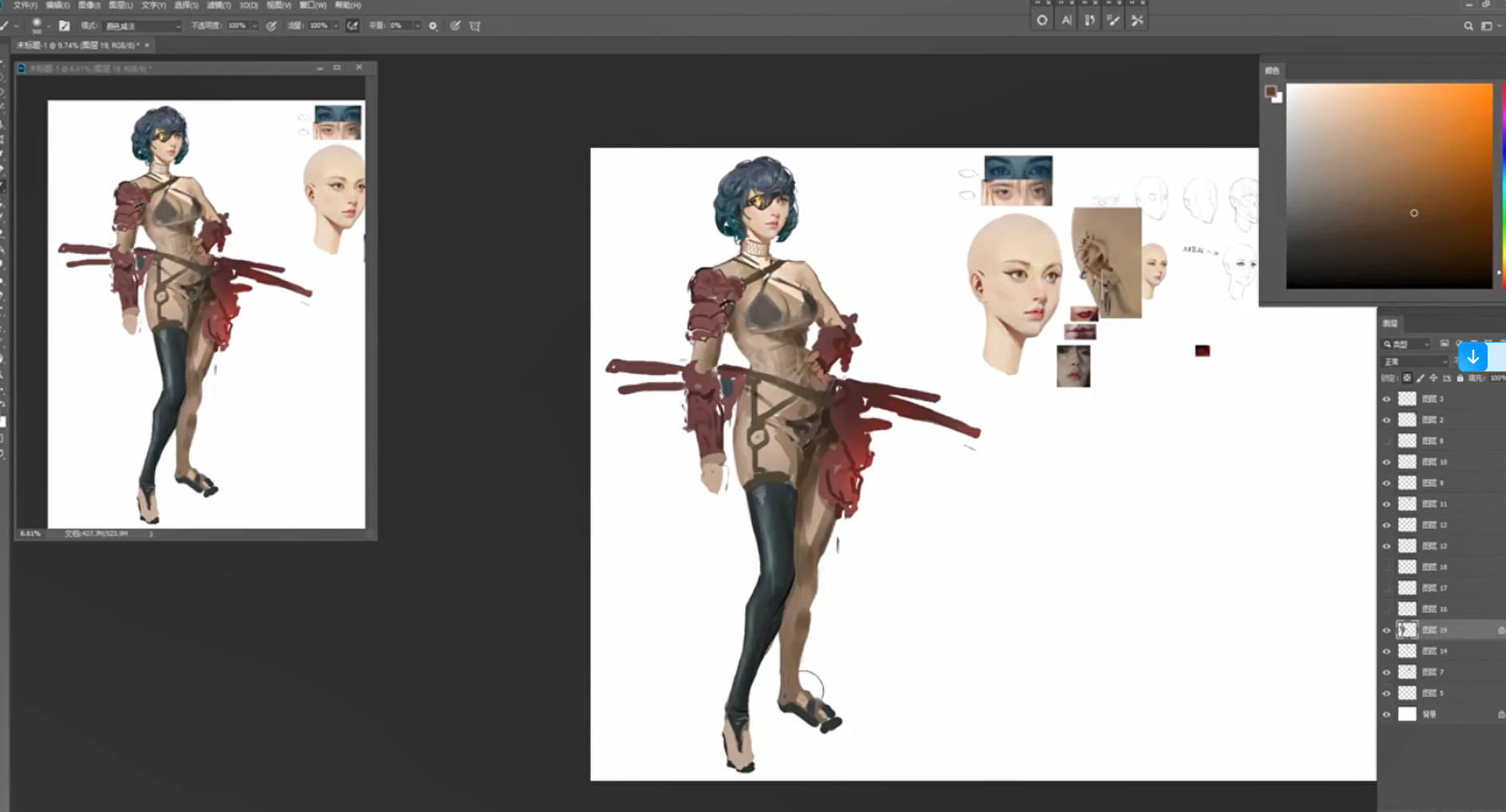
Task: Hide 图层 14 with its eye icon
Action: point(1386,651)
